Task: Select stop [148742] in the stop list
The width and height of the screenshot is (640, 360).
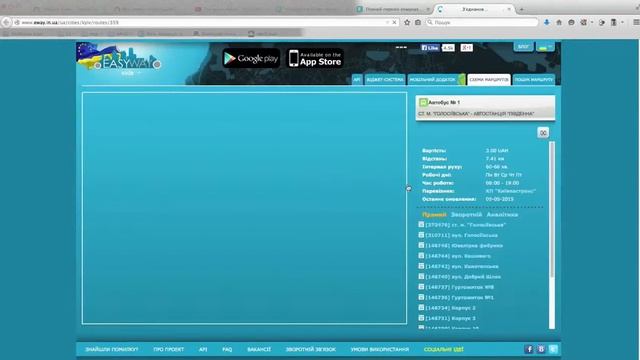Action: (x=462, y=266)
